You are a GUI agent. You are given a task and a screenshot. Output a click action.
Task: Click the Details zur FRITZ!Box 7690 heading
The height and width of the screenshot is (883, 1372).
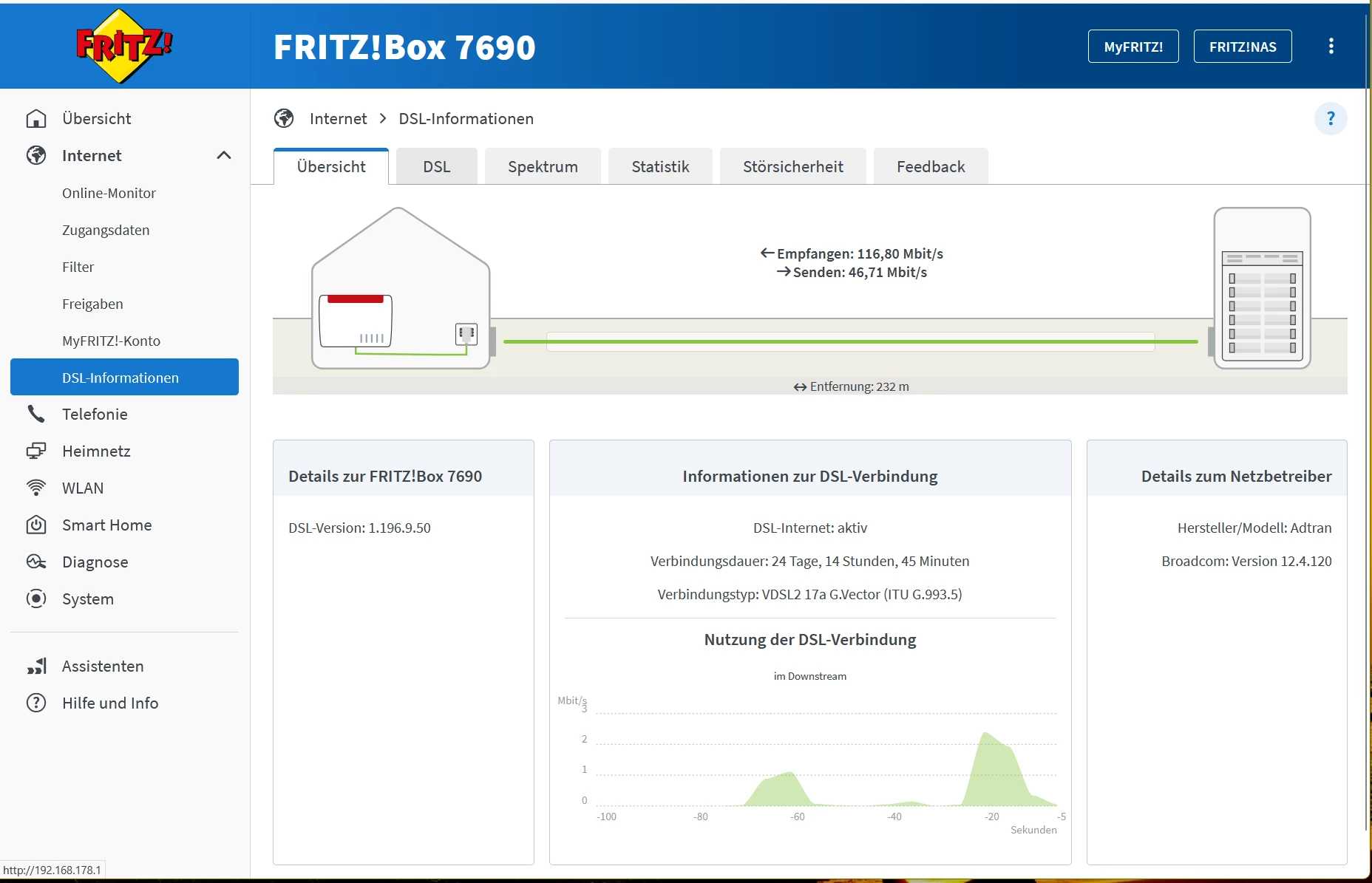(x=385, y=477)
